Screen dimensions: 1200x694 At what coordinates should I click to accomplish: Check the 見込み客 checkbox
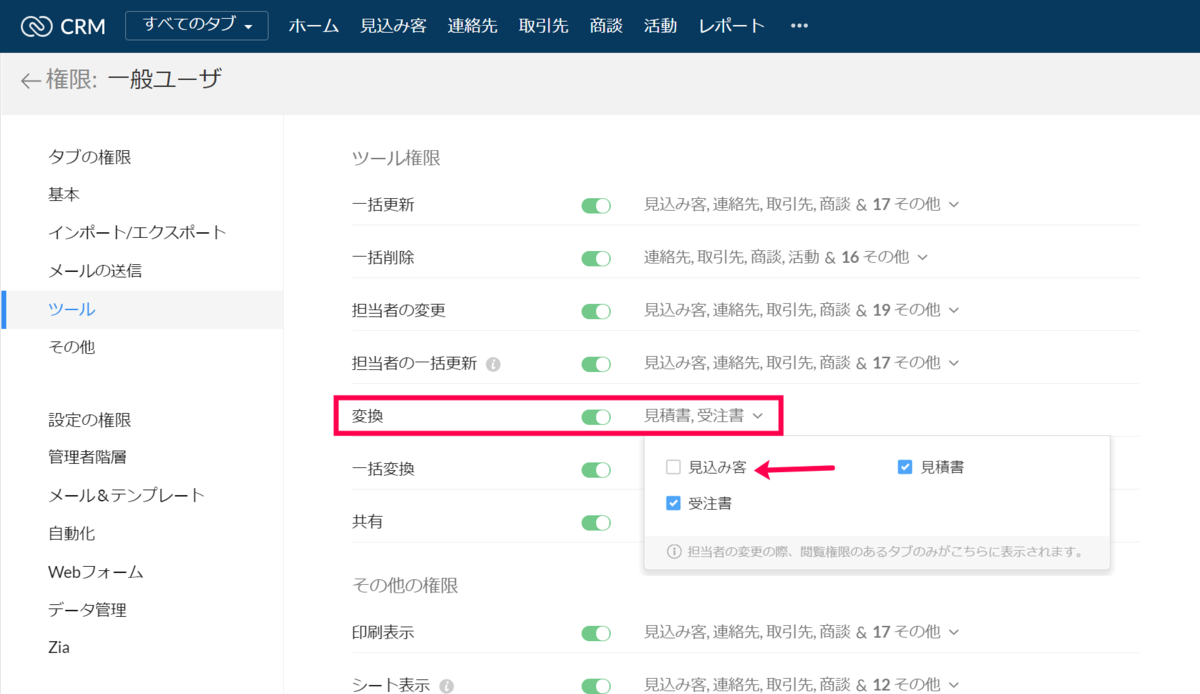click(x=674, y=467)
